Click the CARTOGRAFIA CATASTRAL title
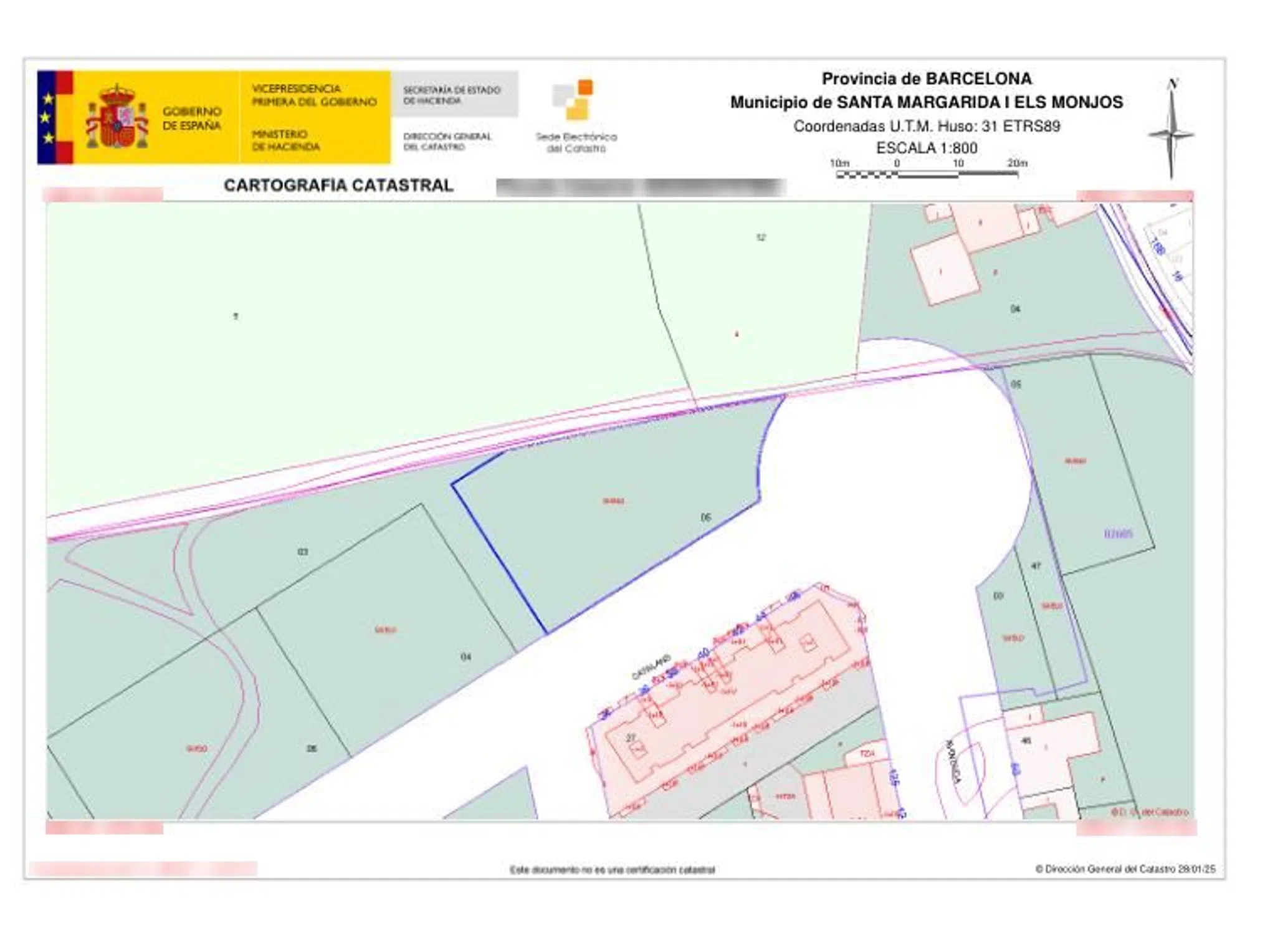The height and width of the screenshot is (935, 1288). point(338,185)
